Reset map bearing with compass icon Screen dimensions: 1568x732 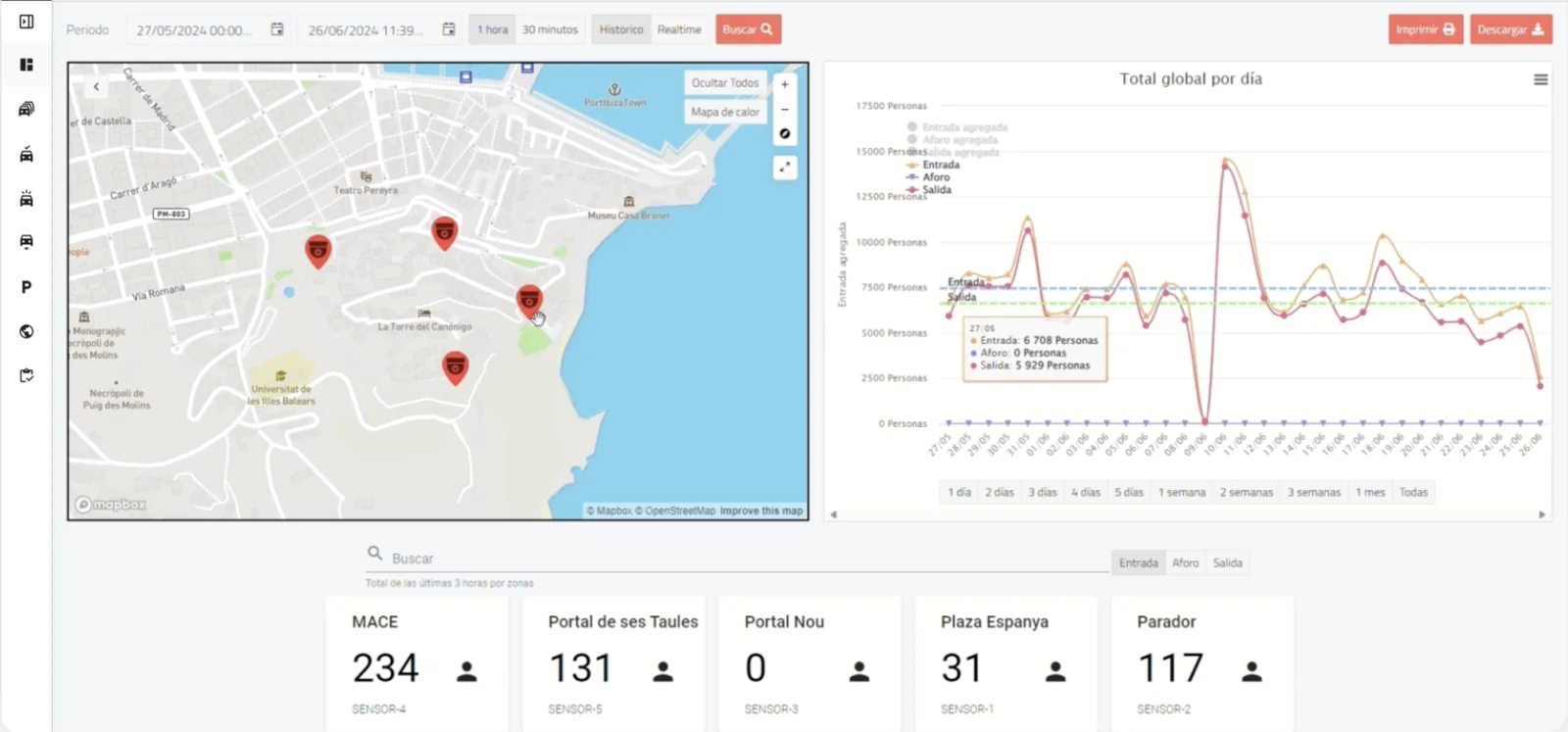[x=784, y=133]
